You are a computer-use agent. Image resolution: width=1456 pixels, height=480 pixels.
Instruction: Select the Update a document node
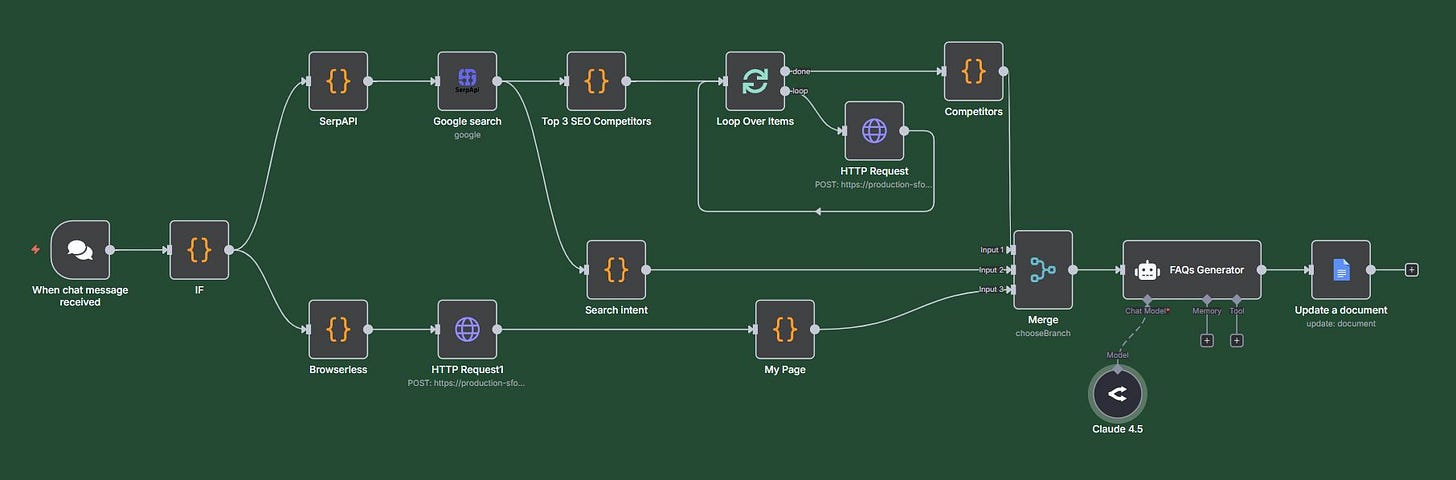click(1341, 270)
